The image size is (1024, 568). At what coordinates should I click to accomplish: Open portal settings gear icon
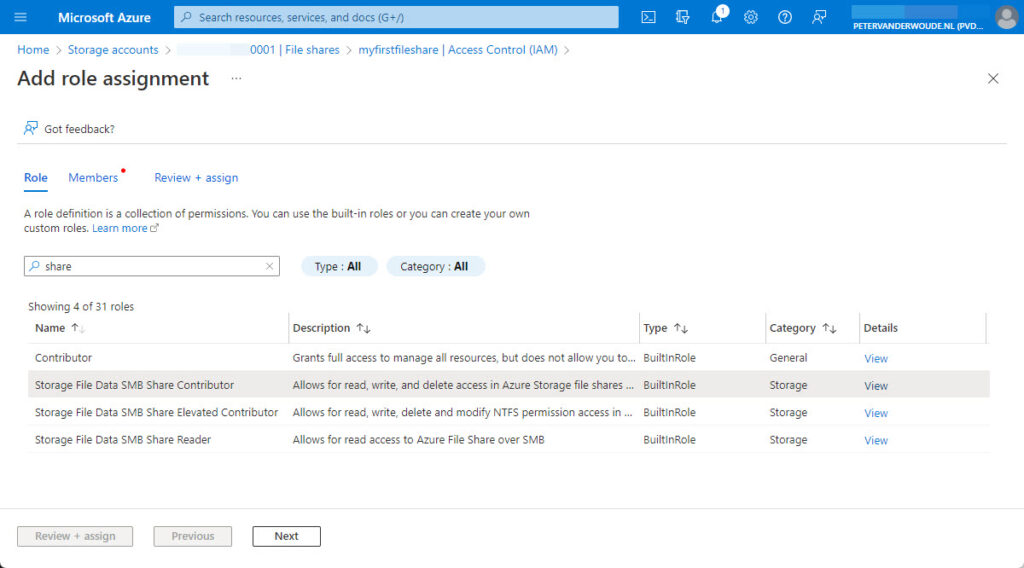pyautogui.click(x=751, y=17)
